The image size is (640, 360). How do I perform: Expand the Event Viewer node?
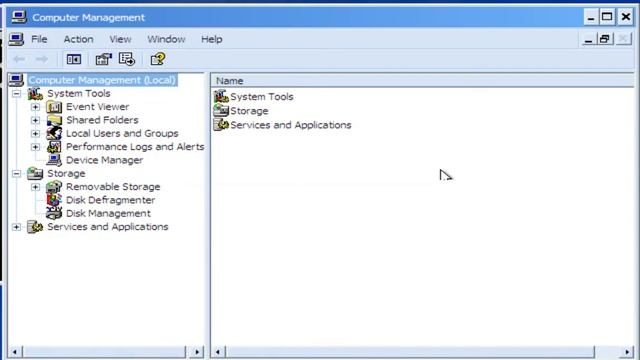point(36,107)
